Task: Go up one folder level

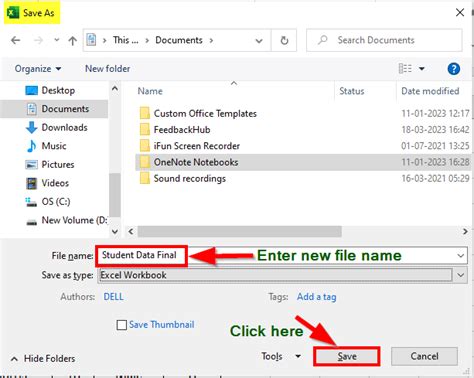Action: 72,41
